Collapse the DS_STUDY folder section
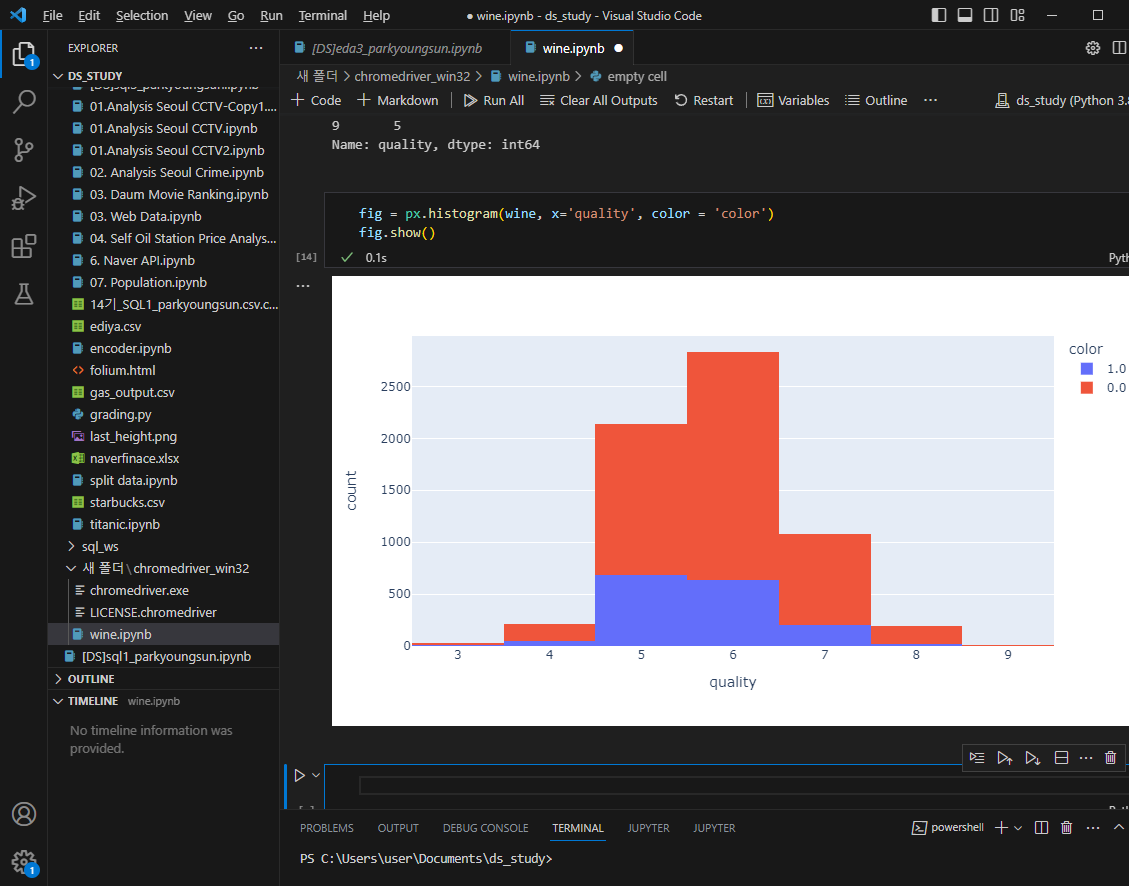 [163, 76]
